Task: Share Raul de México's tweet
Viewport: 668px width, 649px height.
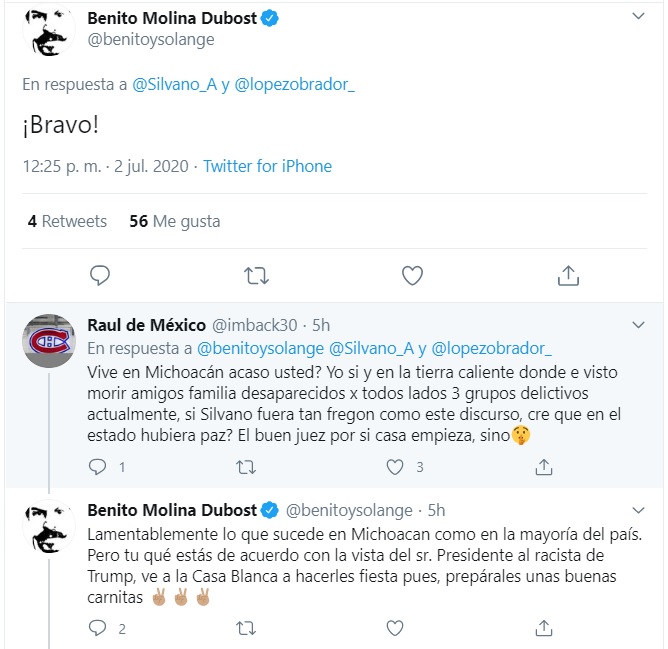Action: [x=544, y=467]
